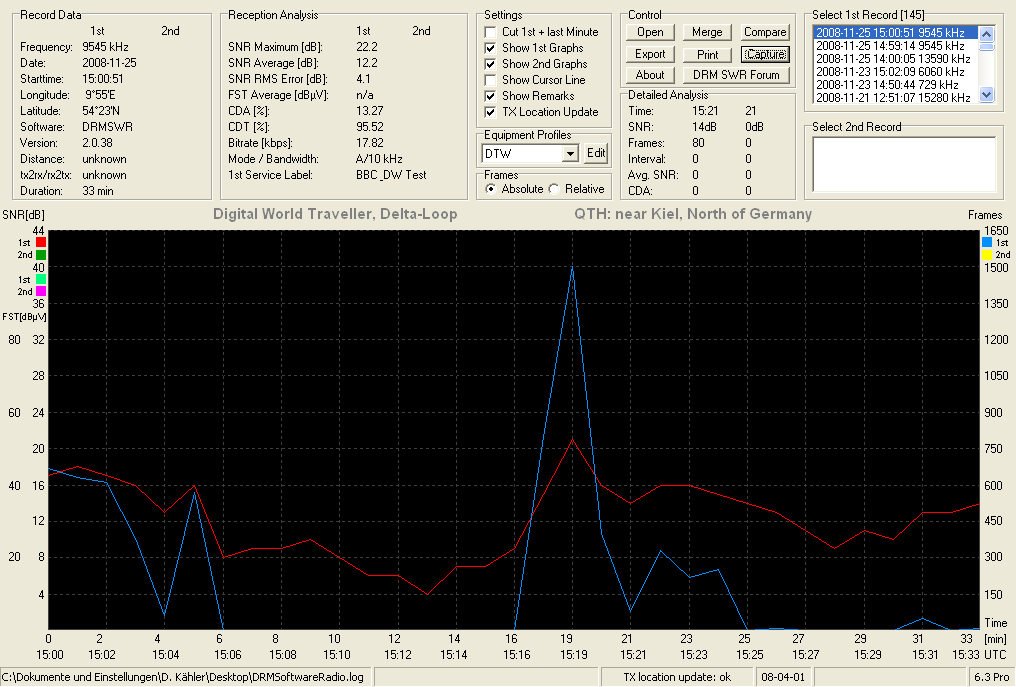This screenshot has height=687, width=1016.
Task: Select record 2008-11-25 14:59:14 9545 kHz
Action: pyautogui.click(x=895, y=45)
